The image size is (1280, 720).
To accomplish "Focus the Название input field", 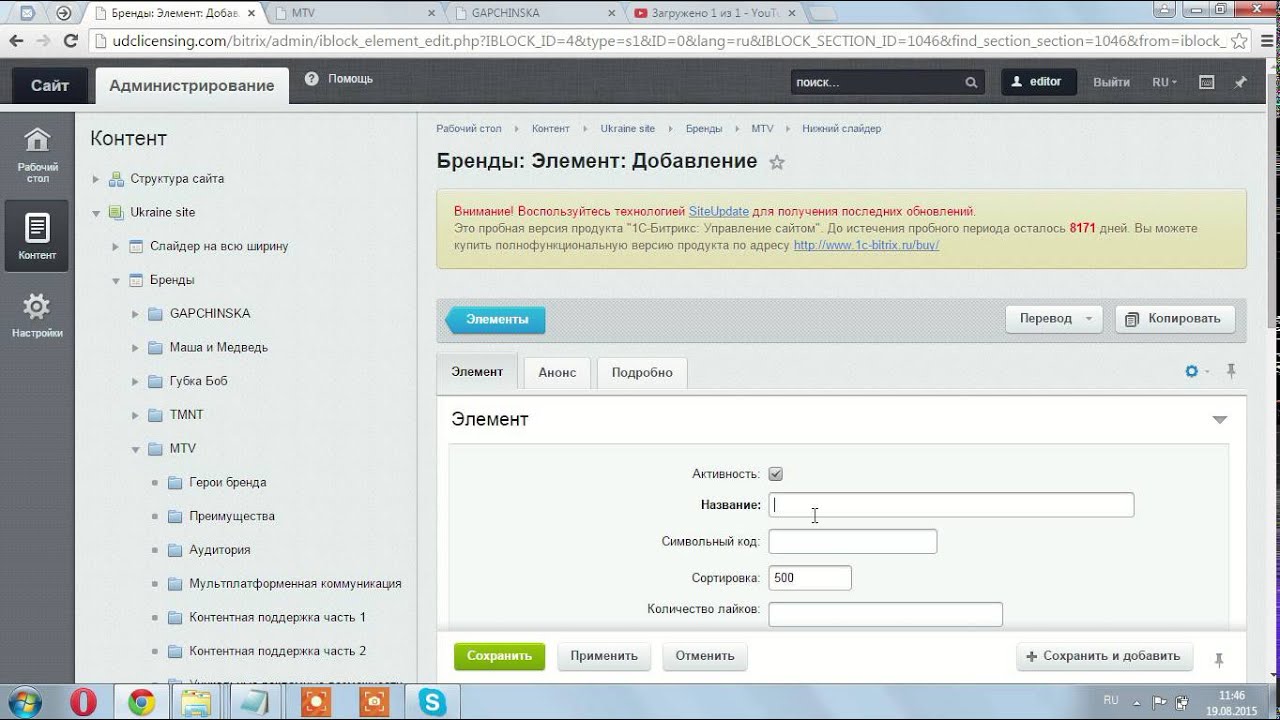I will point(951,505).
